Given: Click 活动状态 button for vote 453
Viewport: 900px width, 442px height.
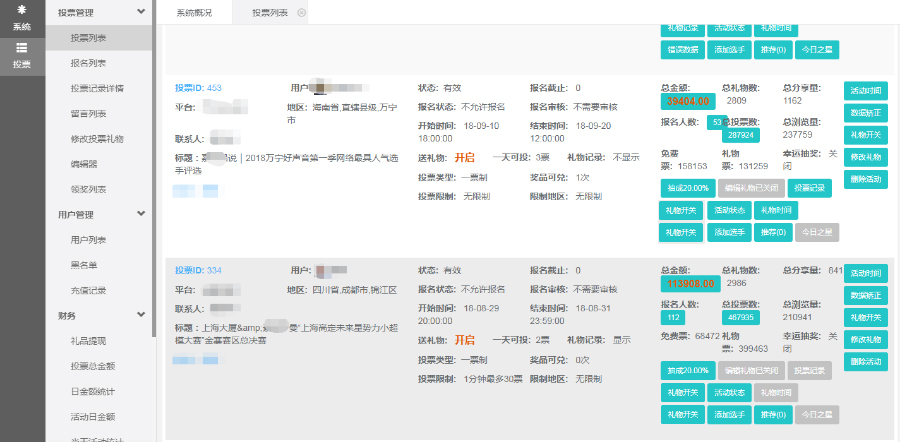Looking at the screenshot, I should pyautogui.click(x=729, y=210).
